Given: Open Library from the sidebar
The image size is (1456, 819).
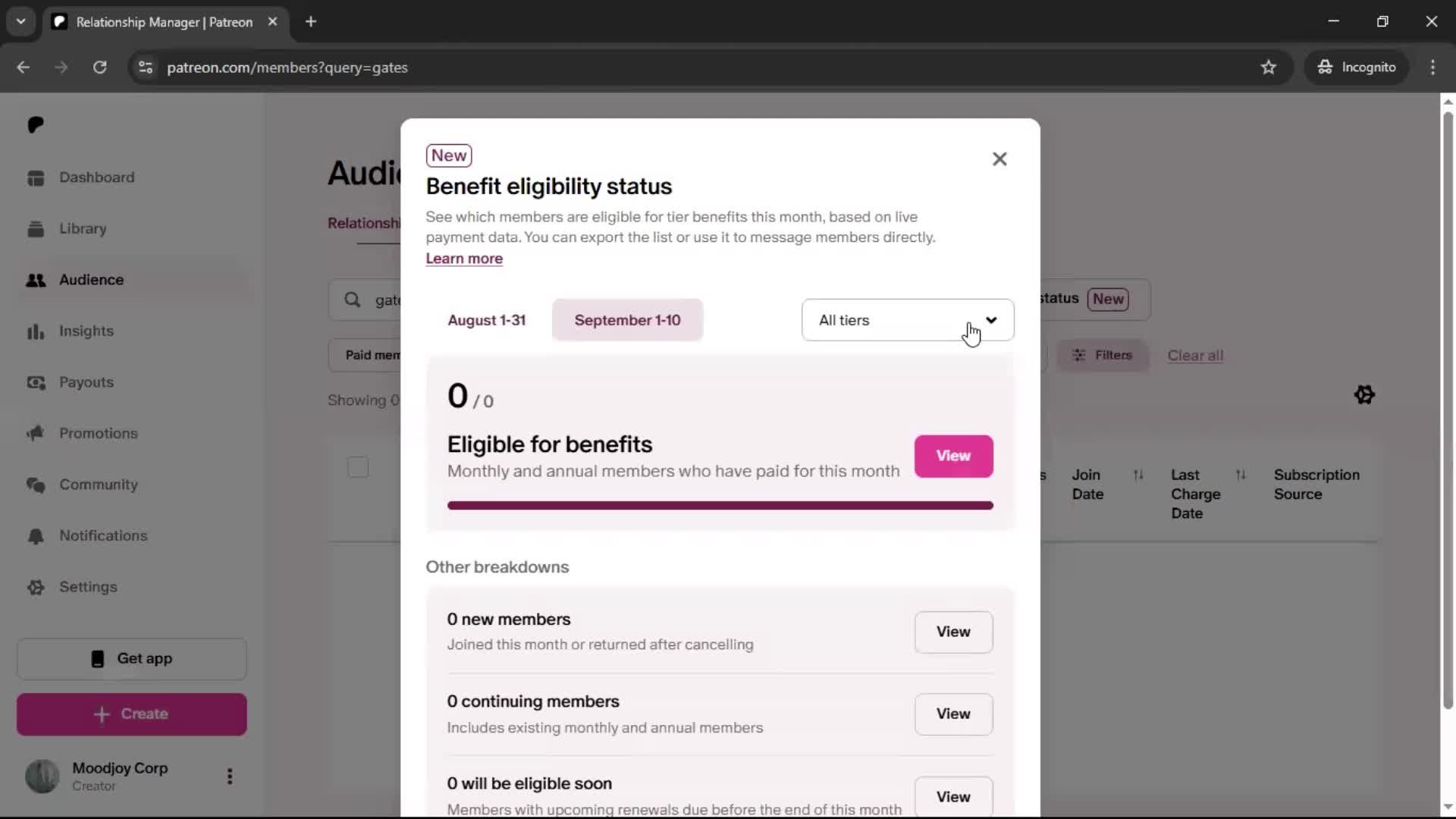Looking at the screenshot, I should (83, 229).
